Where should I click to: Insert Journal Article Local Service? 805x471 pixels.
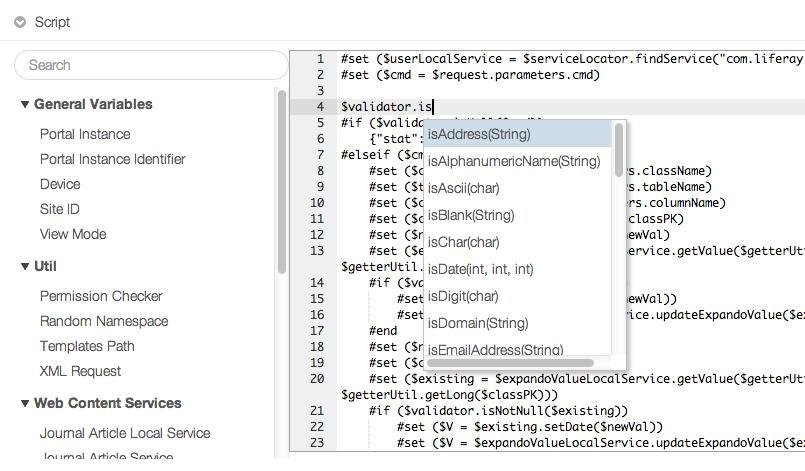tap(125, 433)
